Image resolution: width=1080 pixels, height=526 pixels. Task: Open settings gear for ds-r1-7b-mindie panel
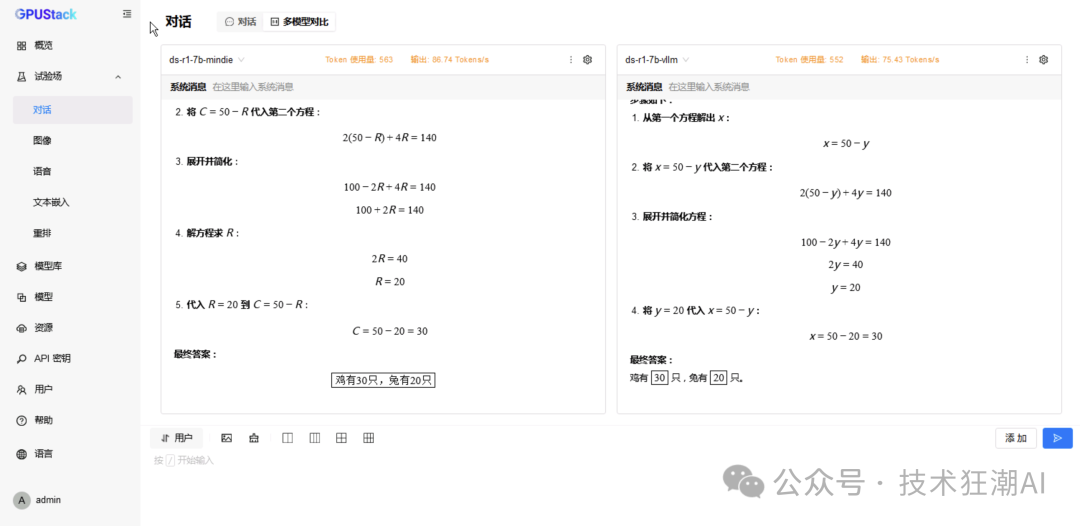click(588, 60)
